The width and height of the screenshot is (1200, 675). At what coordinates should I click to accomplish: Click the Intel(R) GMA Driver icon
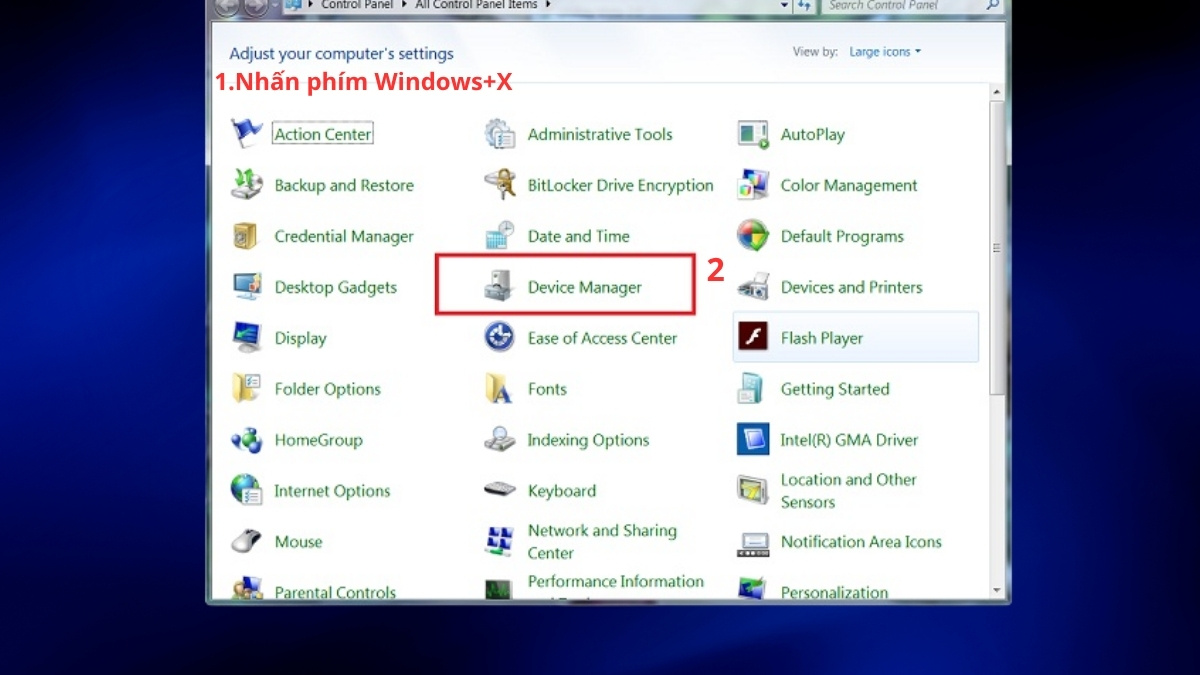click(753, 440)
